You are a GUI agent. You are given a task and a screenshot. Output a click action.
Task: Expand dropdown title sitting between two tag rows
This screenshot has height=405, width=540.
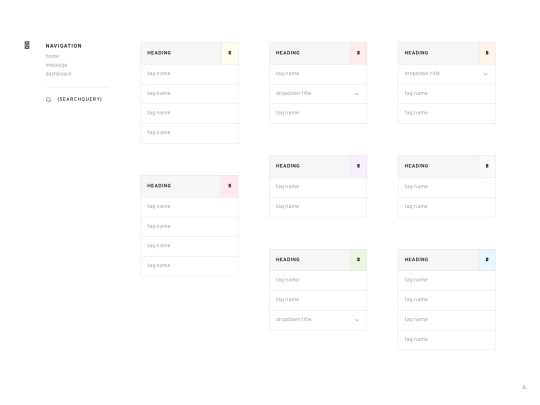point(318,94)
